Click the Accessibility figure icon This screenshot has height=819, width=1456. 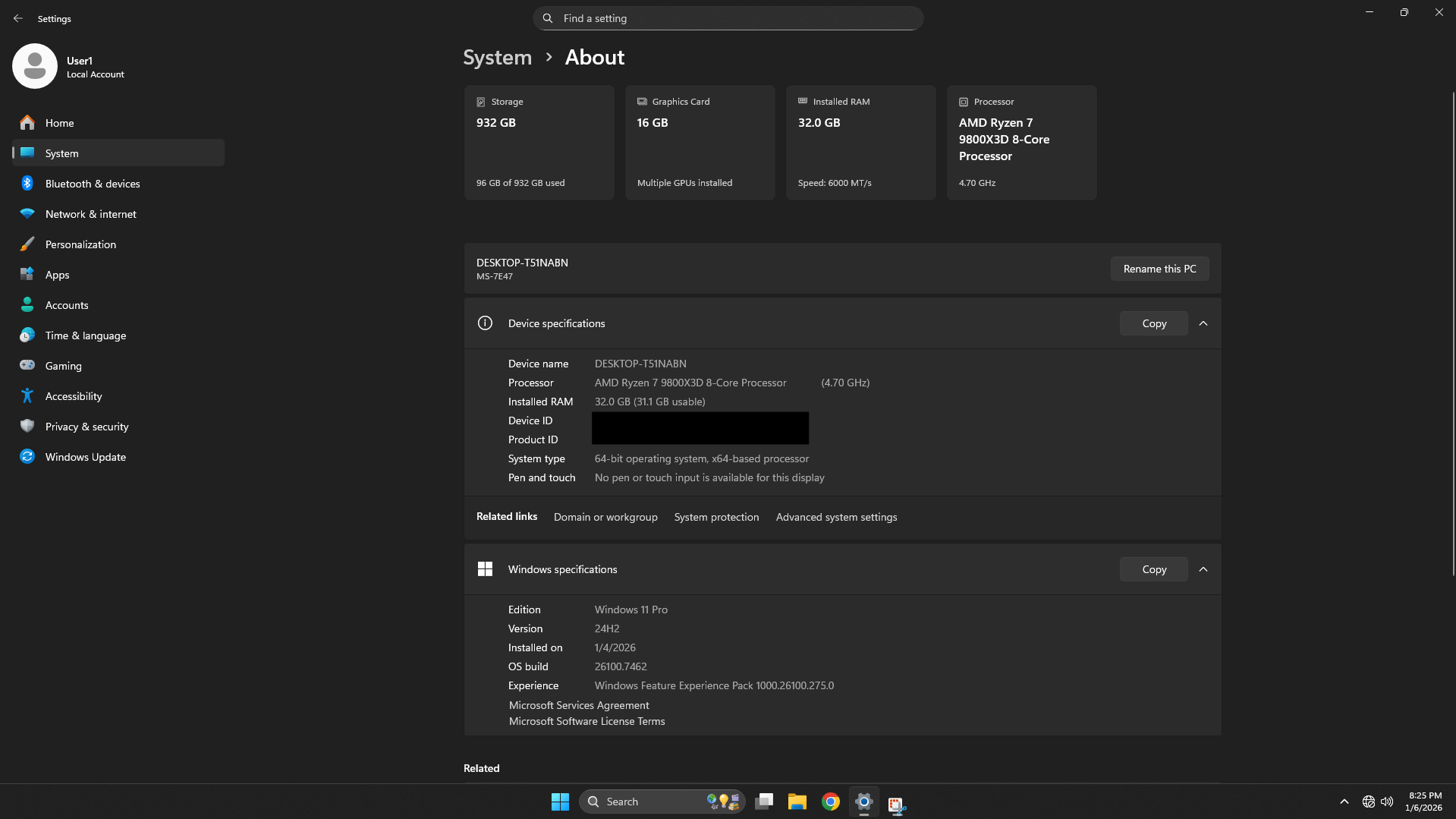coord(27,395)
